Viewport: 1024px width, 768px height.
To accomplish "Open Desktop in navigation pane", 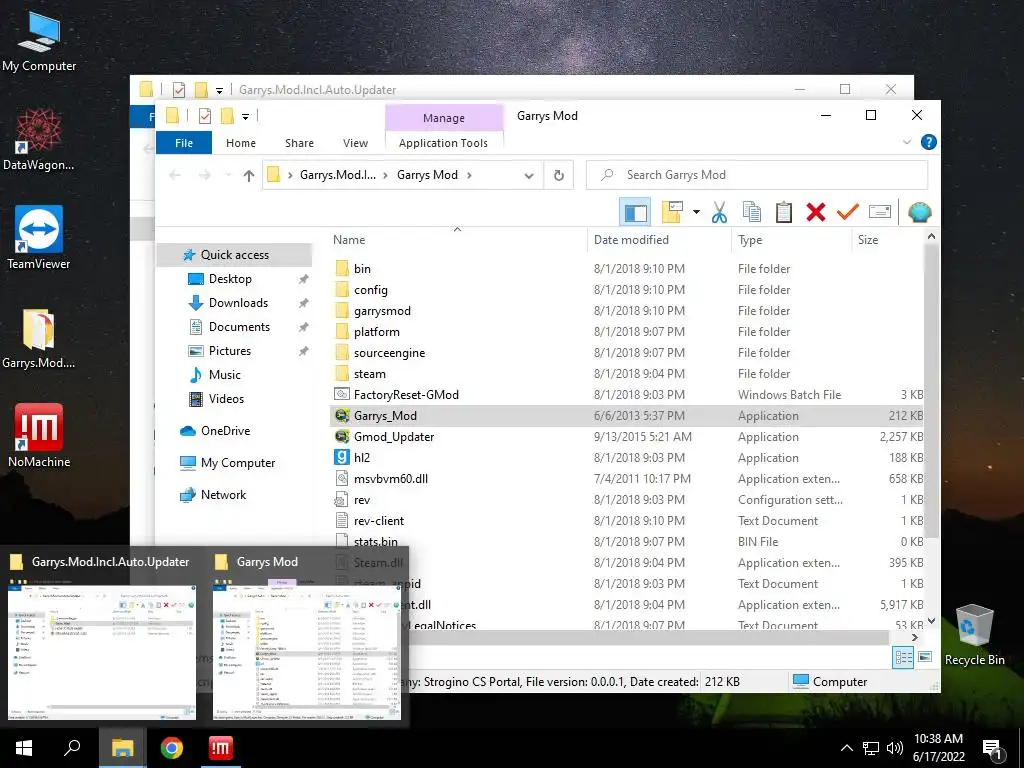I will point(230,279).
